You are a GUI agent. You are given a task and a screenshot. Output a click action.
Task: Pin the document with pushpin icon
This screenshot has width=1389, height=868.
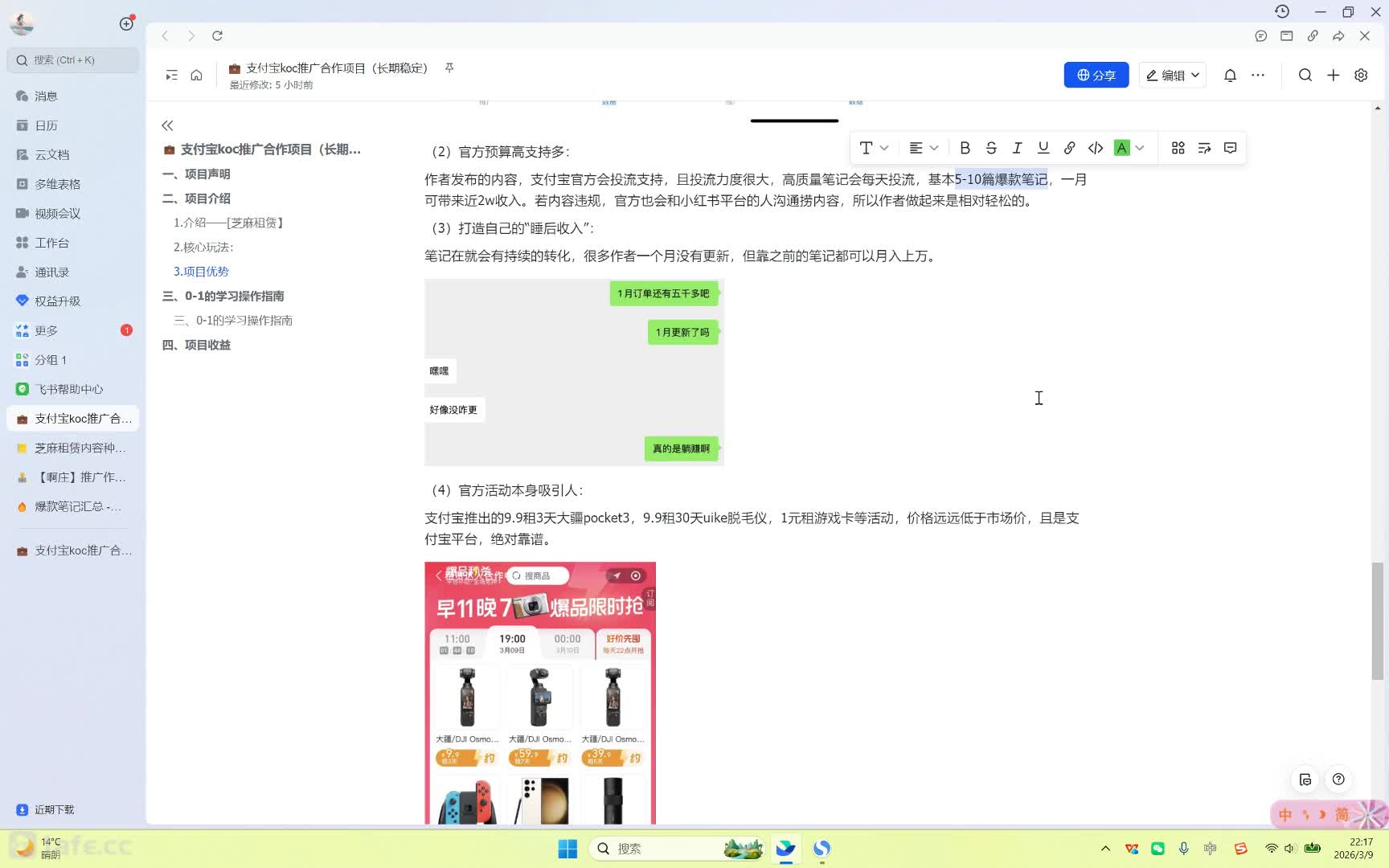click(449, 68)
